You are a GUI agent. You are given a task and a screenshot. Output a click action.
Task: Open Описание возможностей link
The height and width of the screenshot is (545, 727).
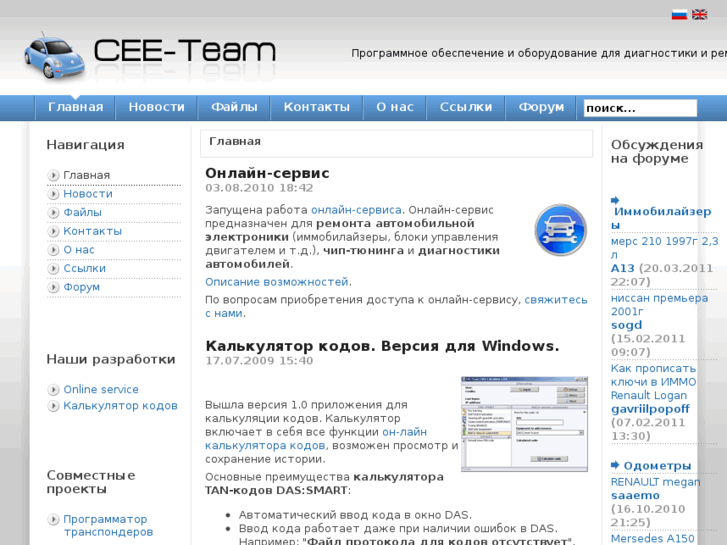tap(277, 282)
